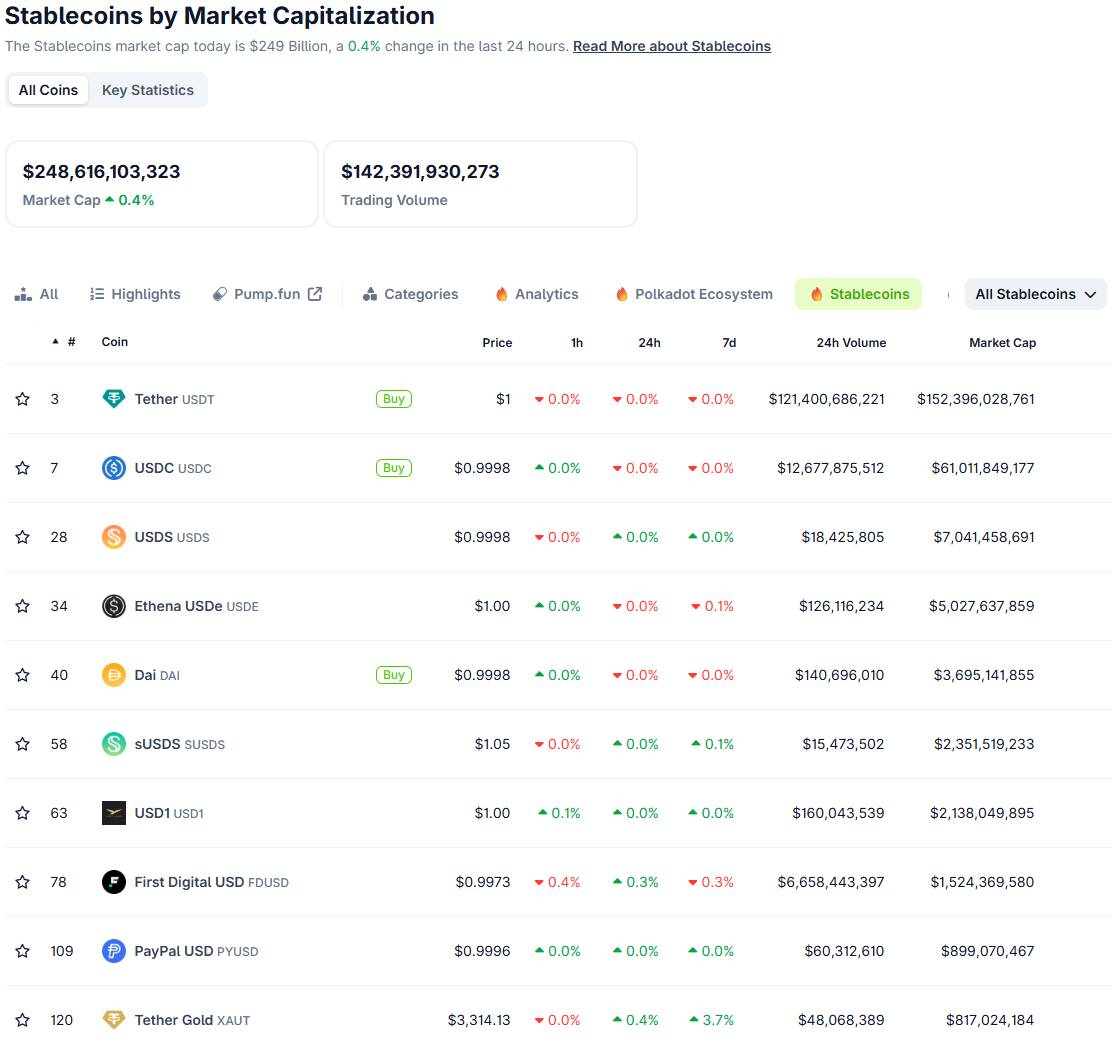Click the PayPal USD coin logo
Viewport: 1112px width, 1047px height.
pyautogui.click(x=113, y=951)
